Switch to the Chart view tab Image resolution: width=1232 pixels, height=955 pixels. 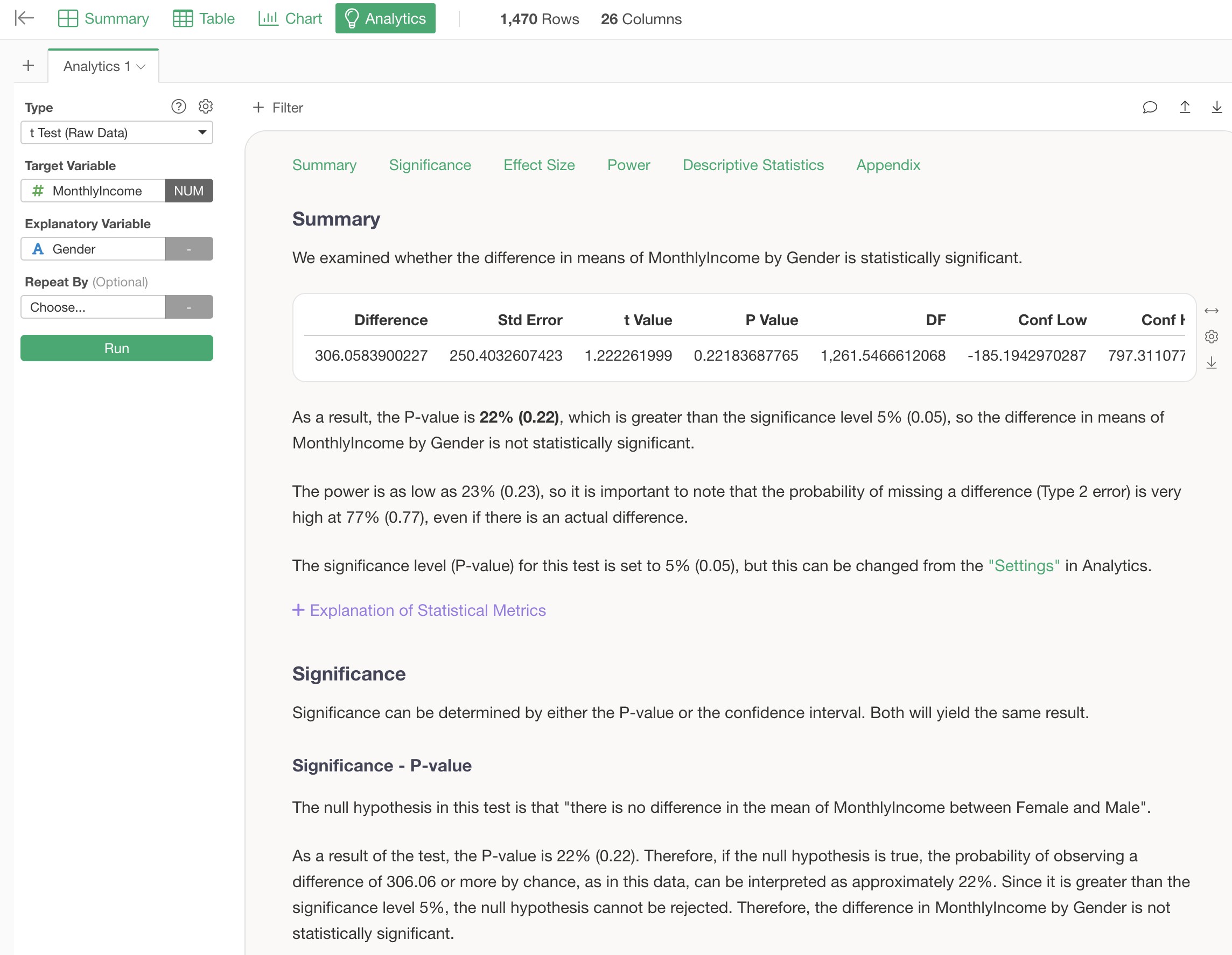[290, 19]
